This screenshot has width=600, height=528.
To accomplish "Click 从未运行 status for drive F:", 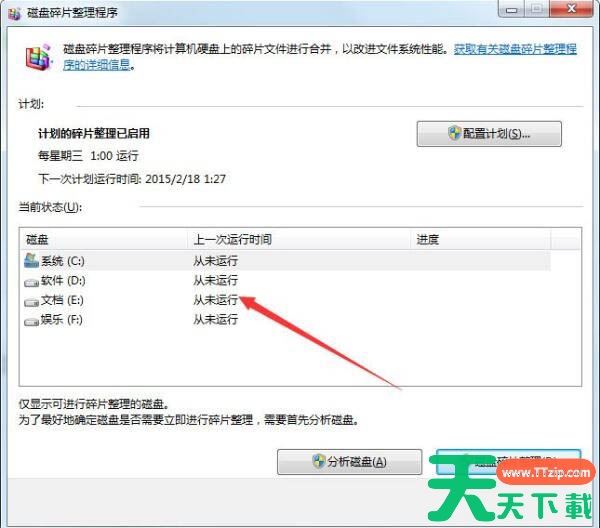I will click(215, 319).
